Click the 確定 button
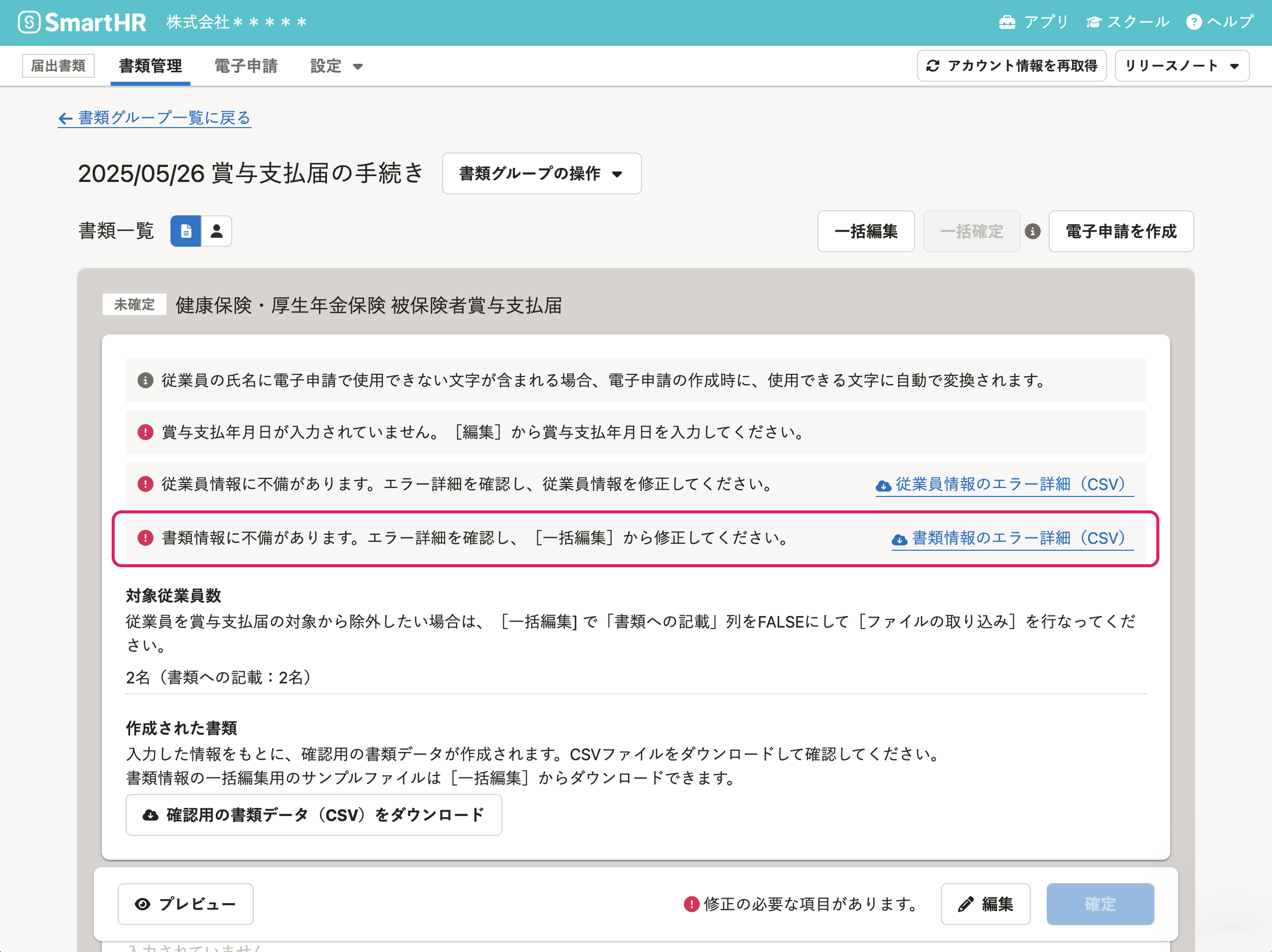Image resolution: width=1272 pixels, height=952 pixels. (x=1100, y=904)
